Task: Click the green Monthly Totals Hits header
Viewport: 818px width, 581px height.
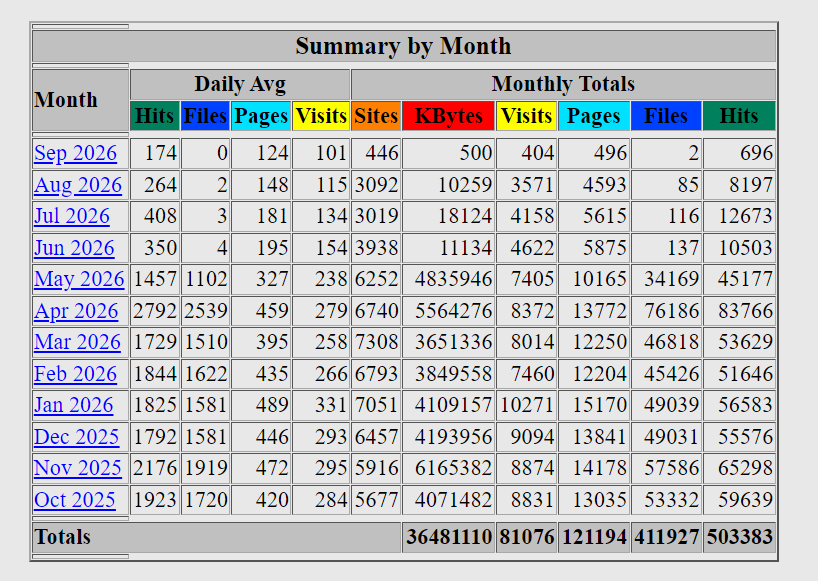Action: pos(739,116)
